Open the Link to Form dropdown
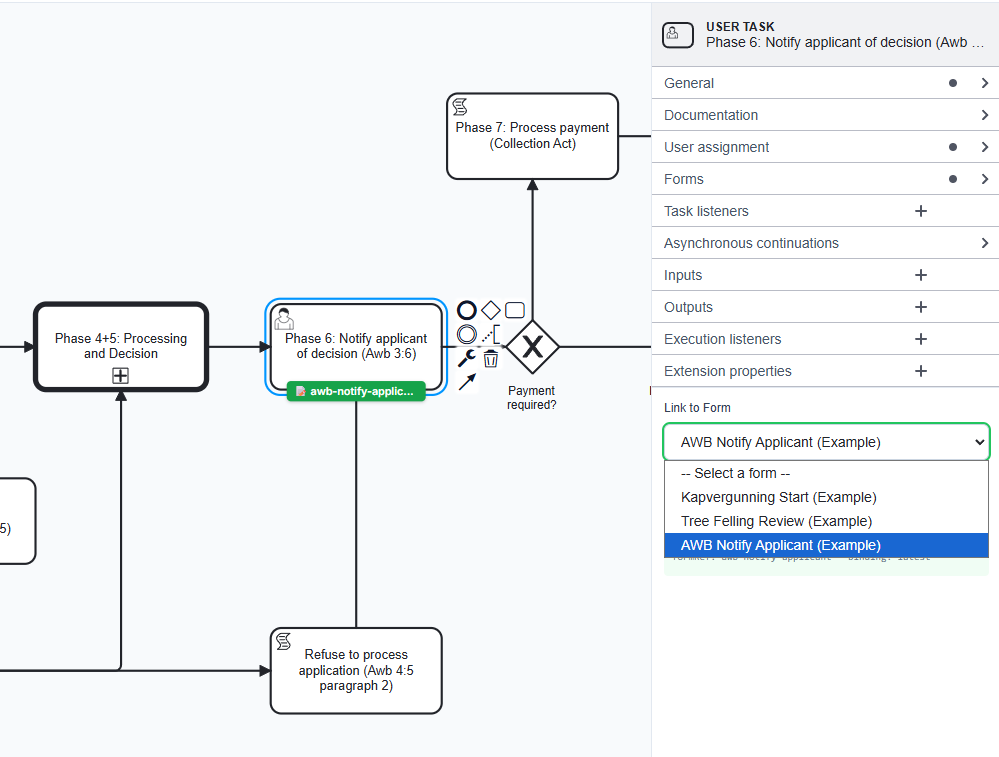 tap(826, 441)
